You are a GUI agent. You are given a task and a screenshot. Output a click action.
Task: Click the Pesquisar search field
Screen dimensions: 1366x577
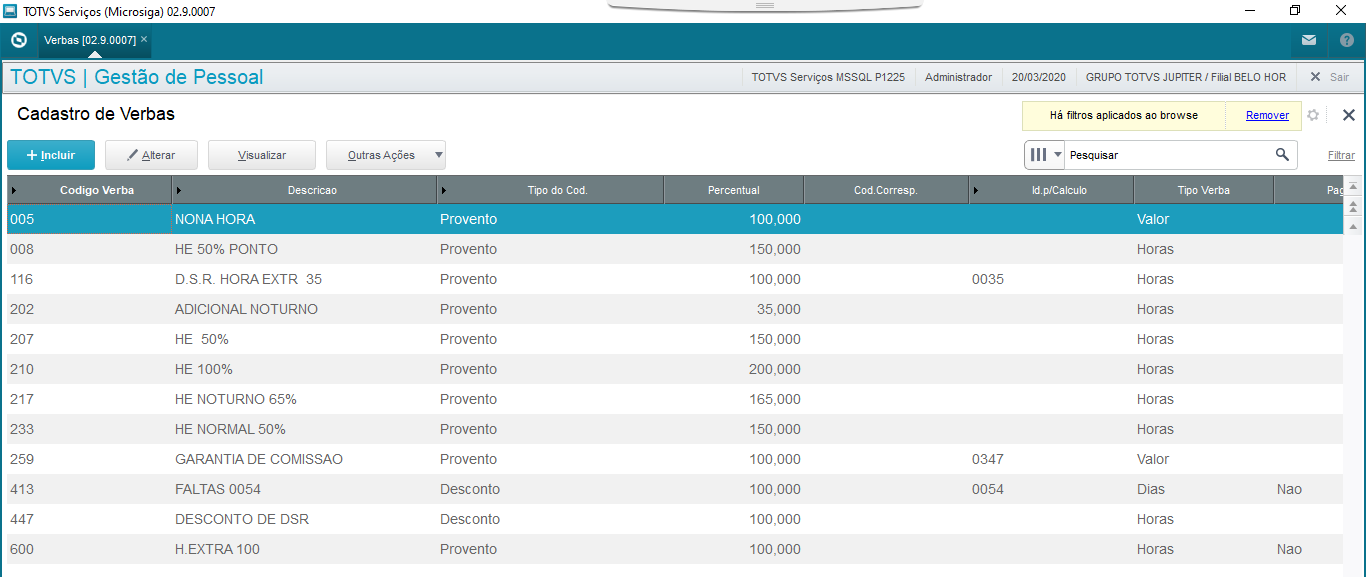coord(1167,155)
